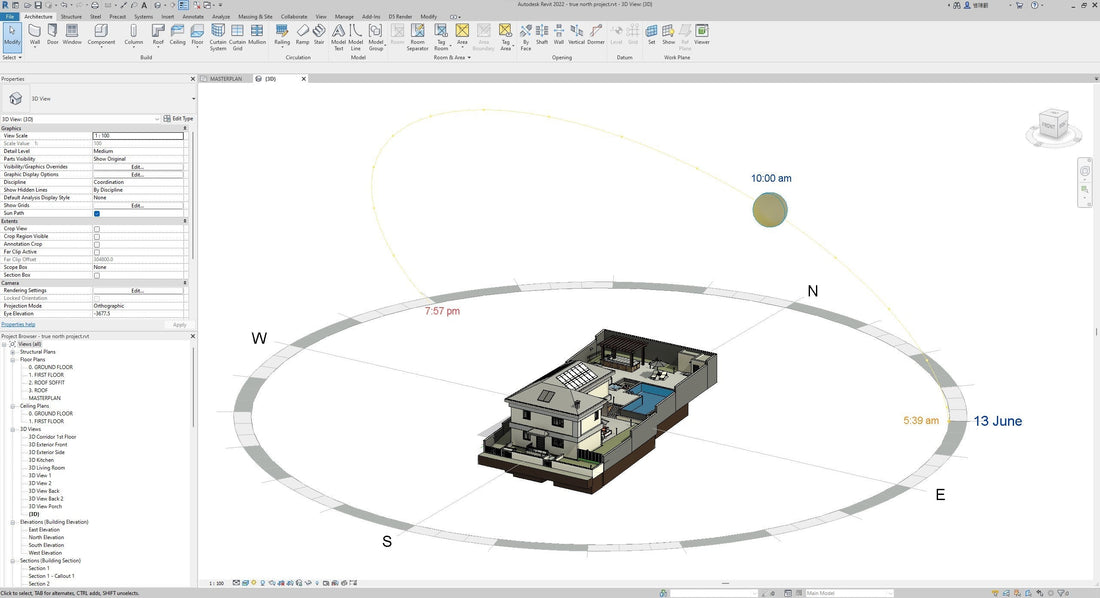Click the Door tool icon
This screenshot has width=1100, height=598.
[52, 35]
